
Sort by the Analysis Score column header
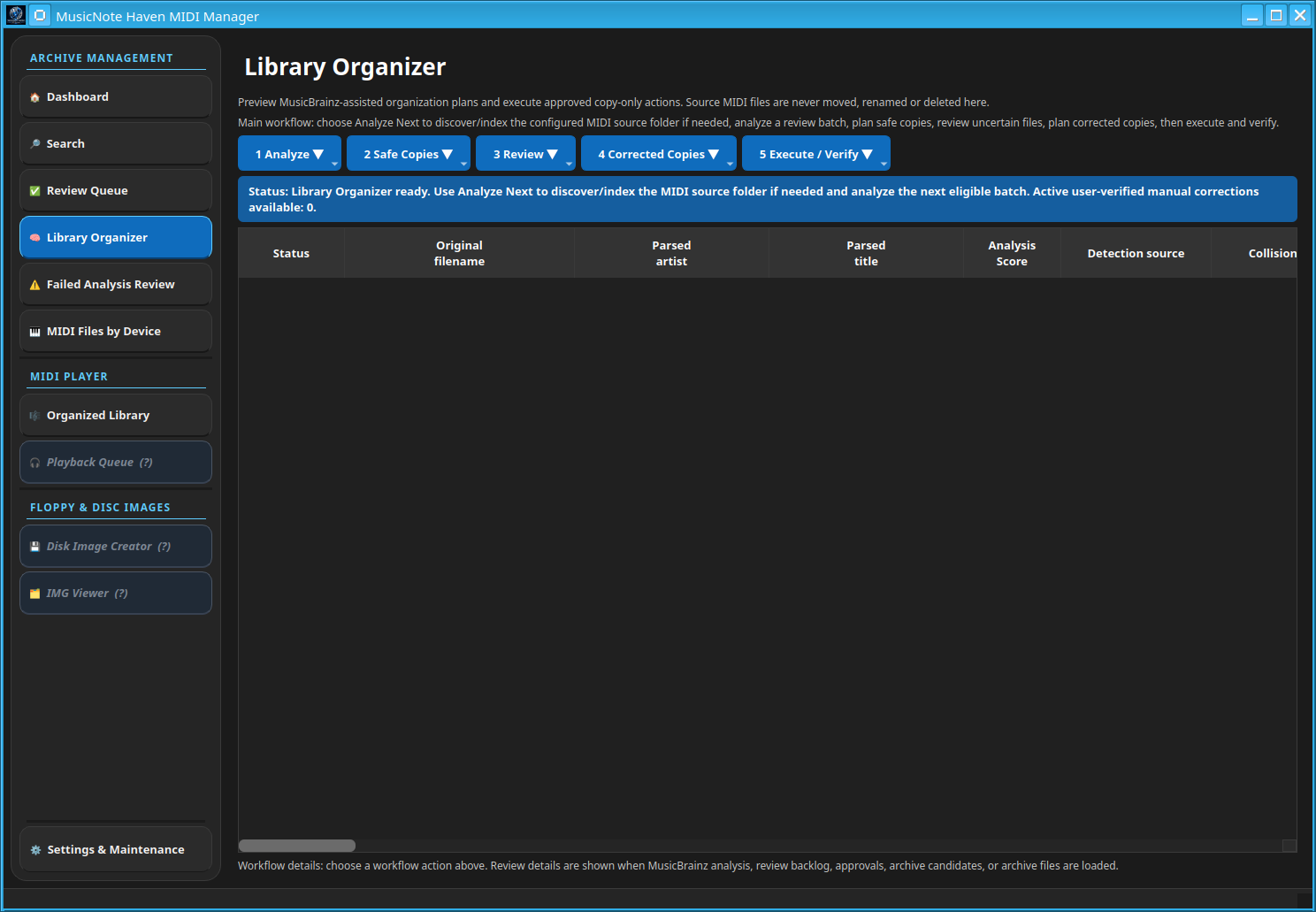click(1012, 253)
